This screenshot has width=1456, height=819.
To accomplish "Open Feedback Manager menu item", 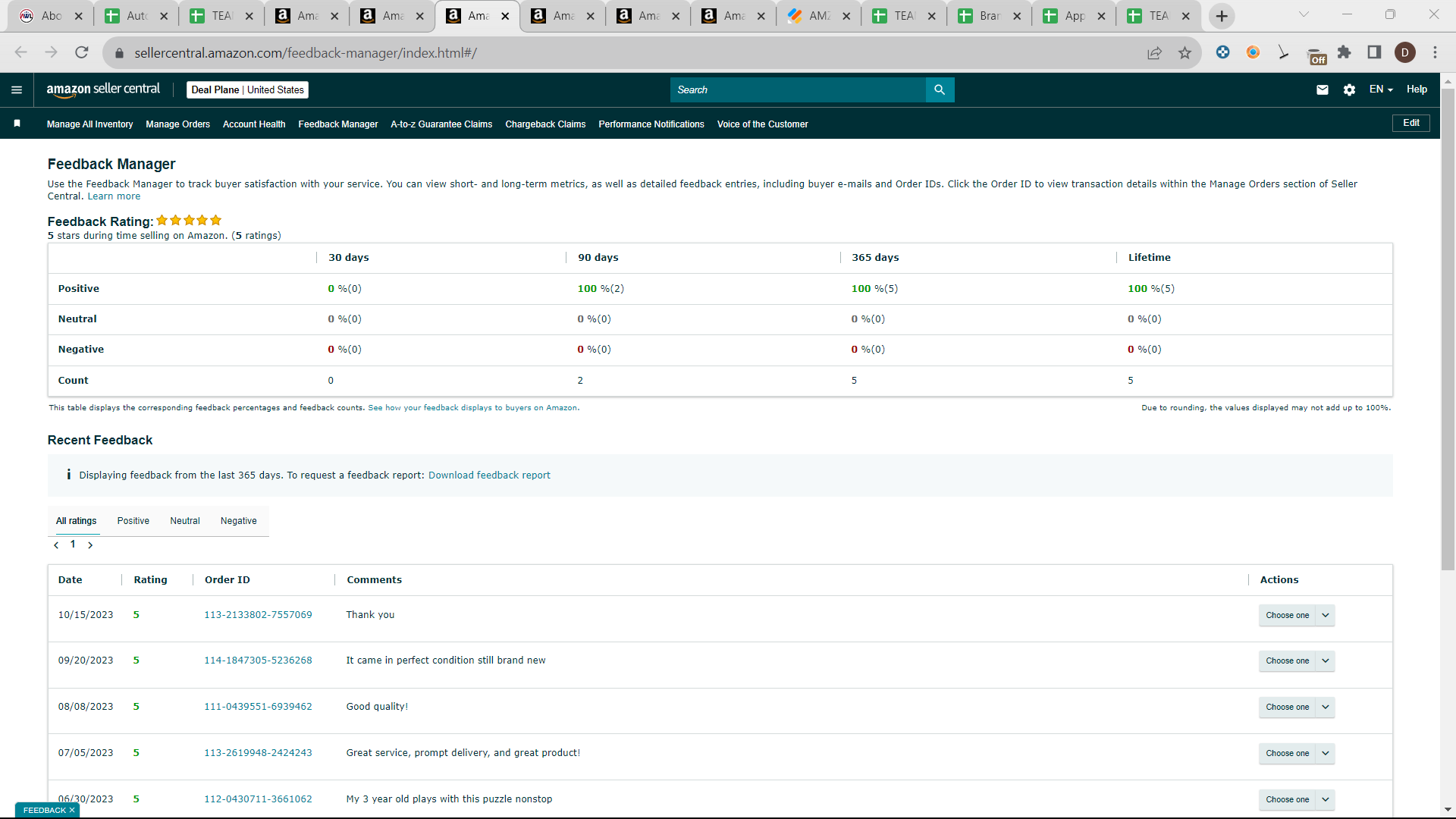I will pyautogui.click(x=337, y=124).
